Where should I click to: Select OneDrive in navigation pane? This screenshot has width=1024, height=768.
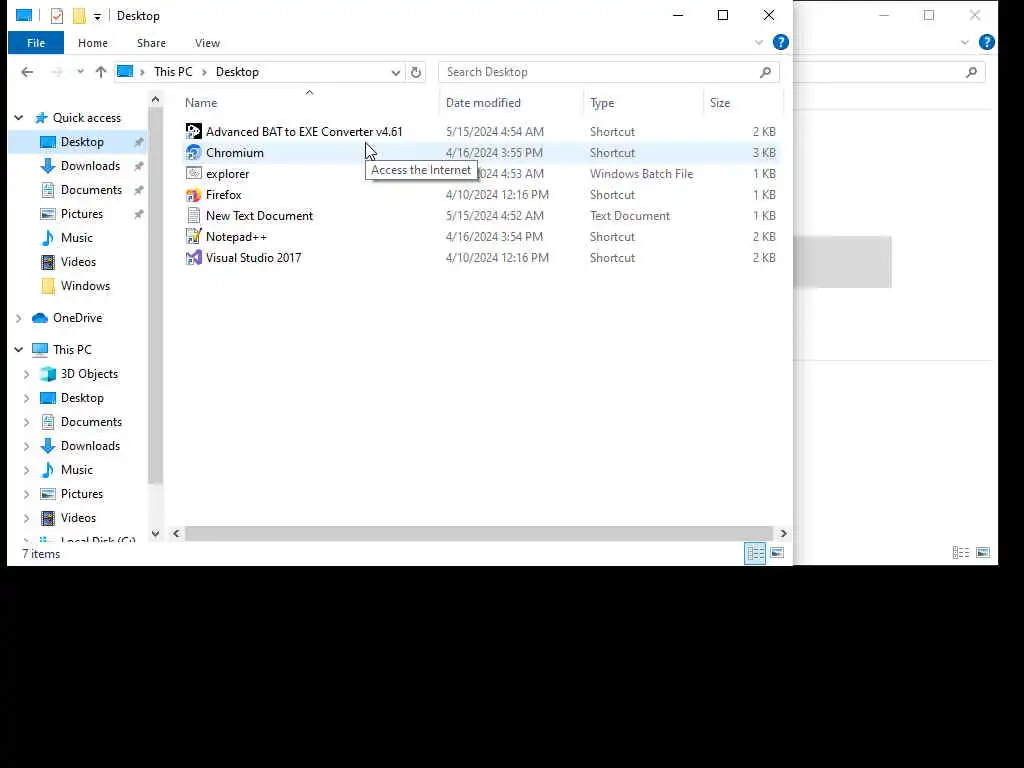77,318
